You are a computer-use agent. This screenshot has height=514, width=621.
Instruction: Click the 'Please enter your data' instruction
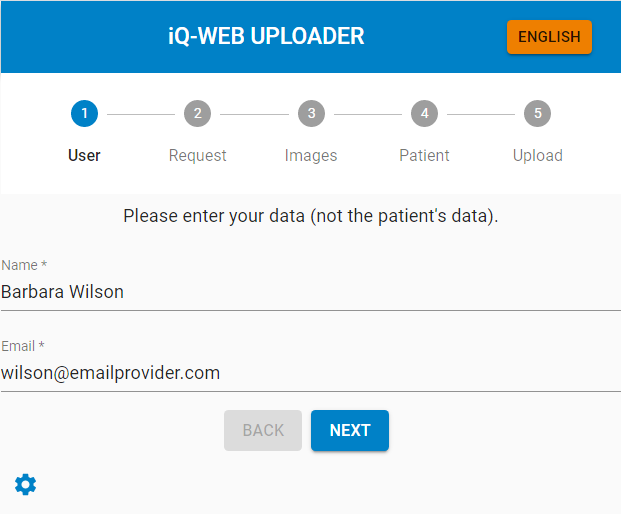click(310, 215)
